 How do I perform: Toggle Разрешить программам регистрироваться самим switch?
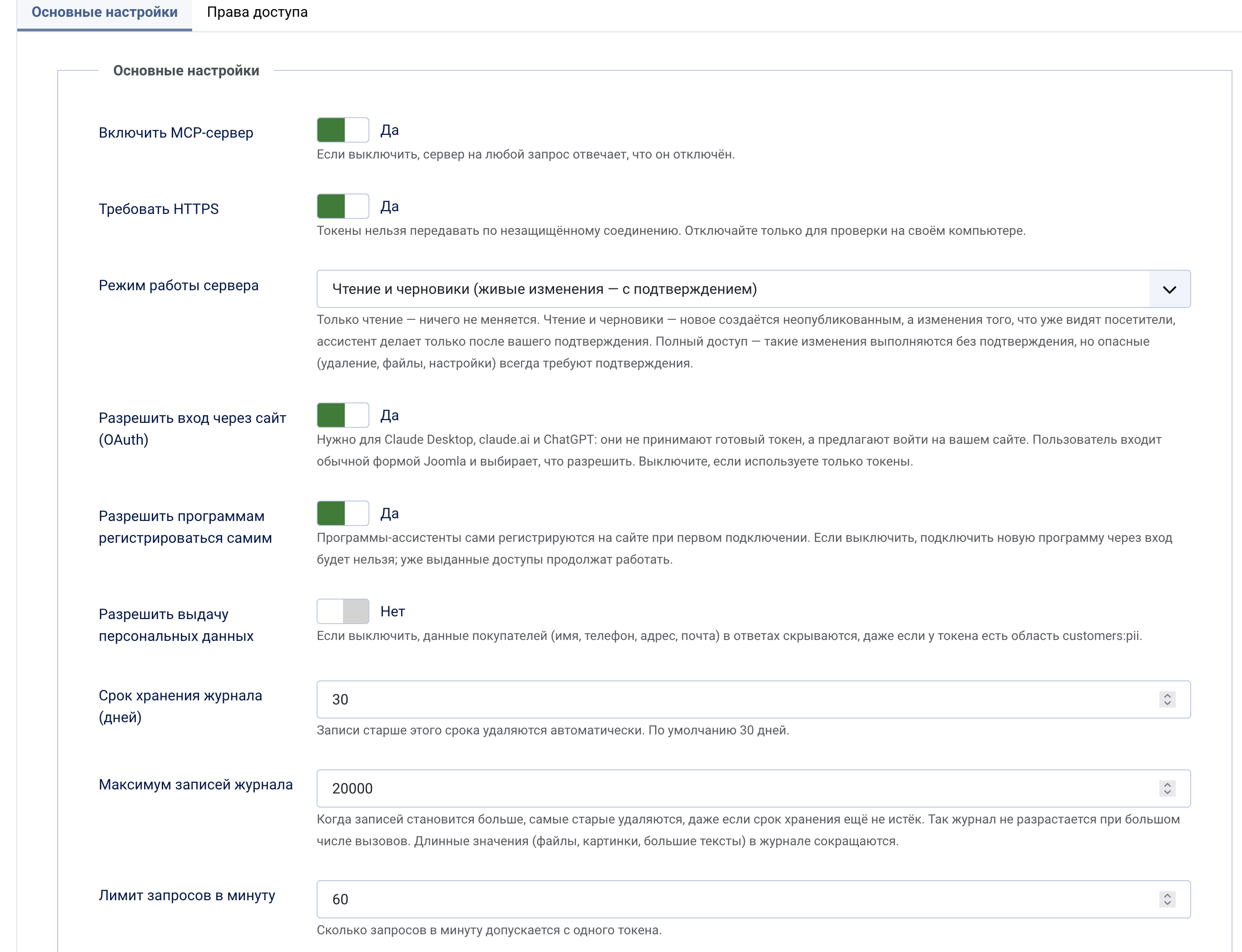coord(343,513)
